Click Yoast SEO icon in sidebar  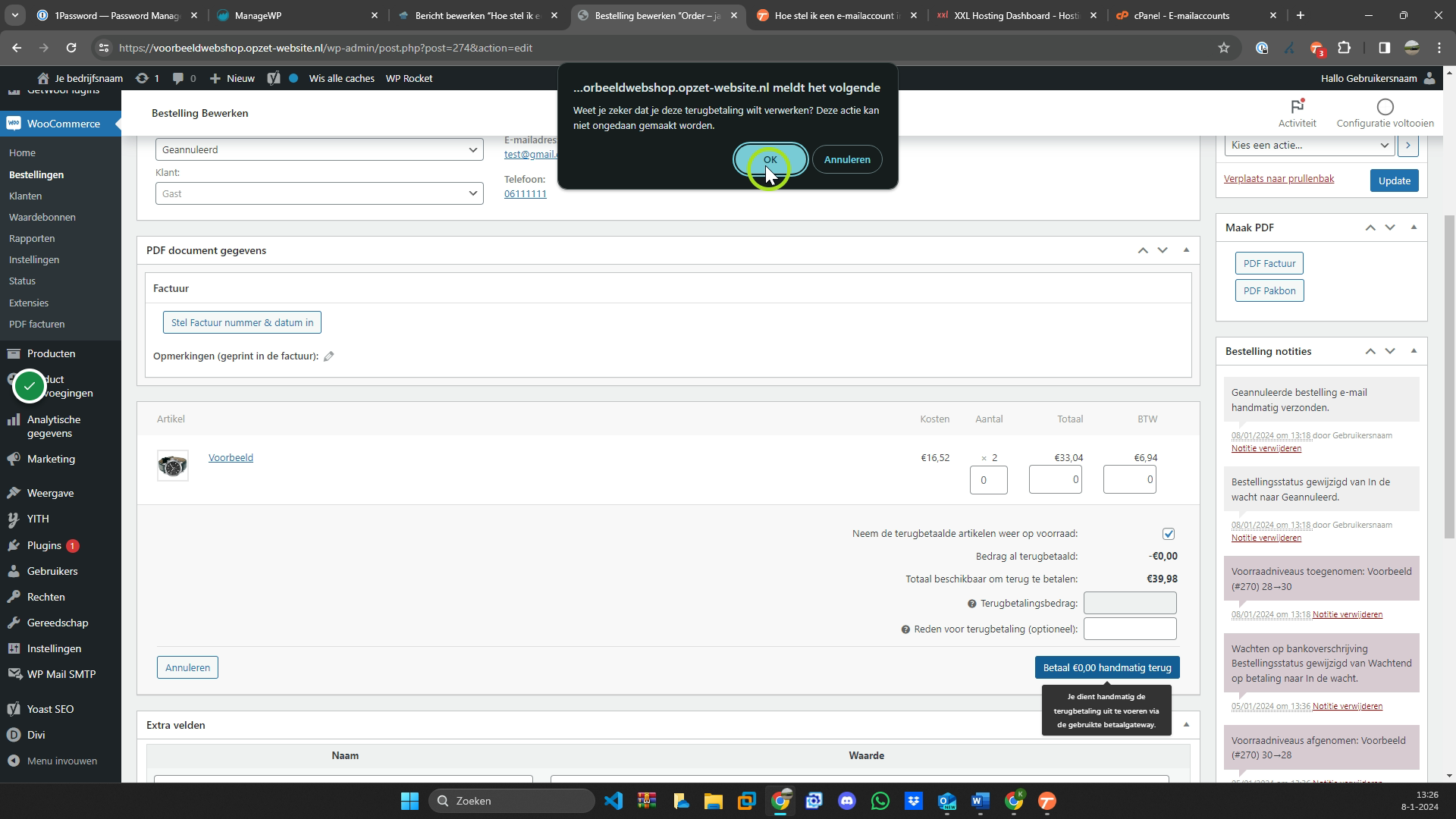pos(14,709)
